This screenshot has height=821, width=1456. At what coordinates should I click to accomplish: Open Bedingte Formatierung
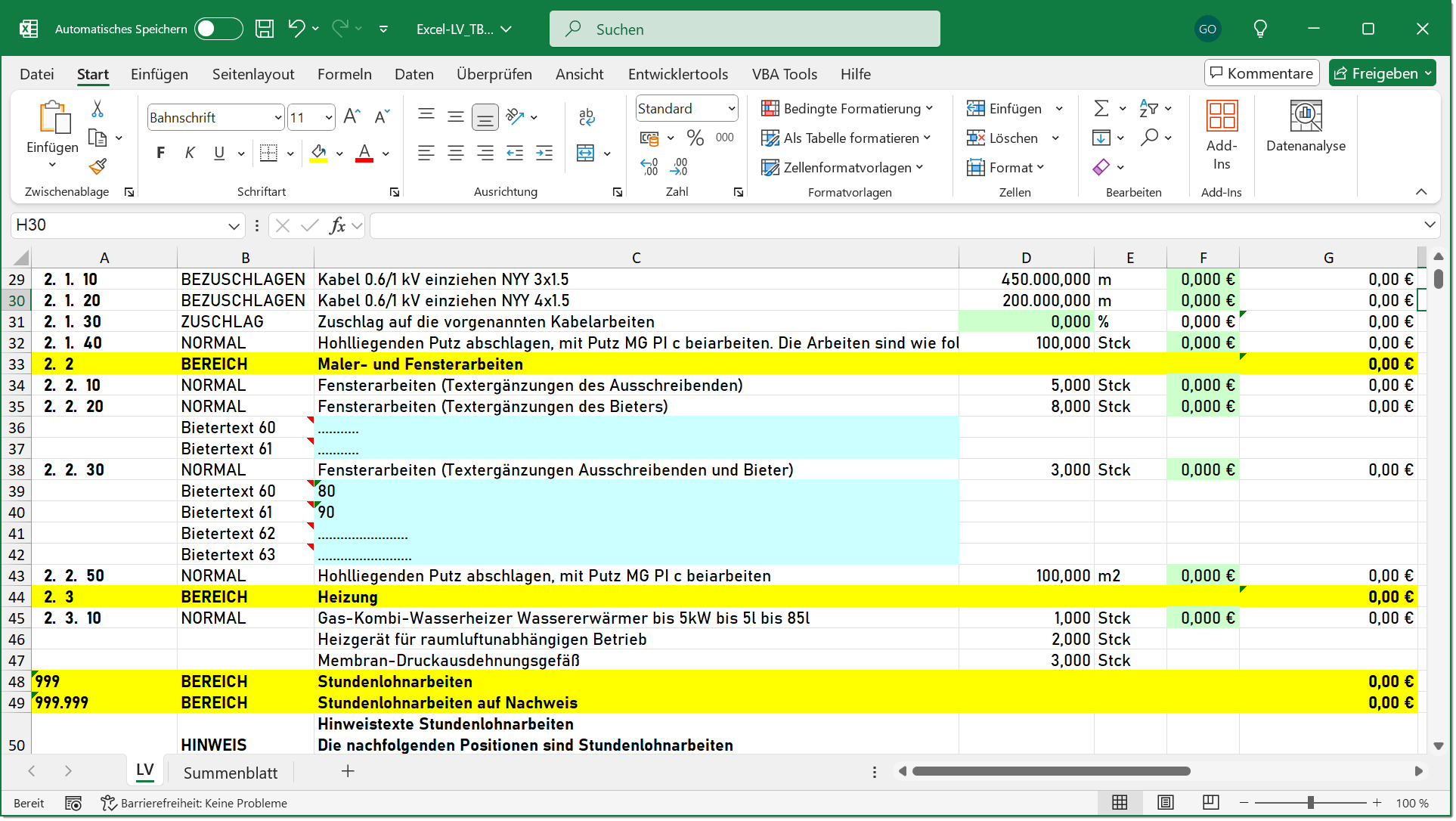point(845,108)
